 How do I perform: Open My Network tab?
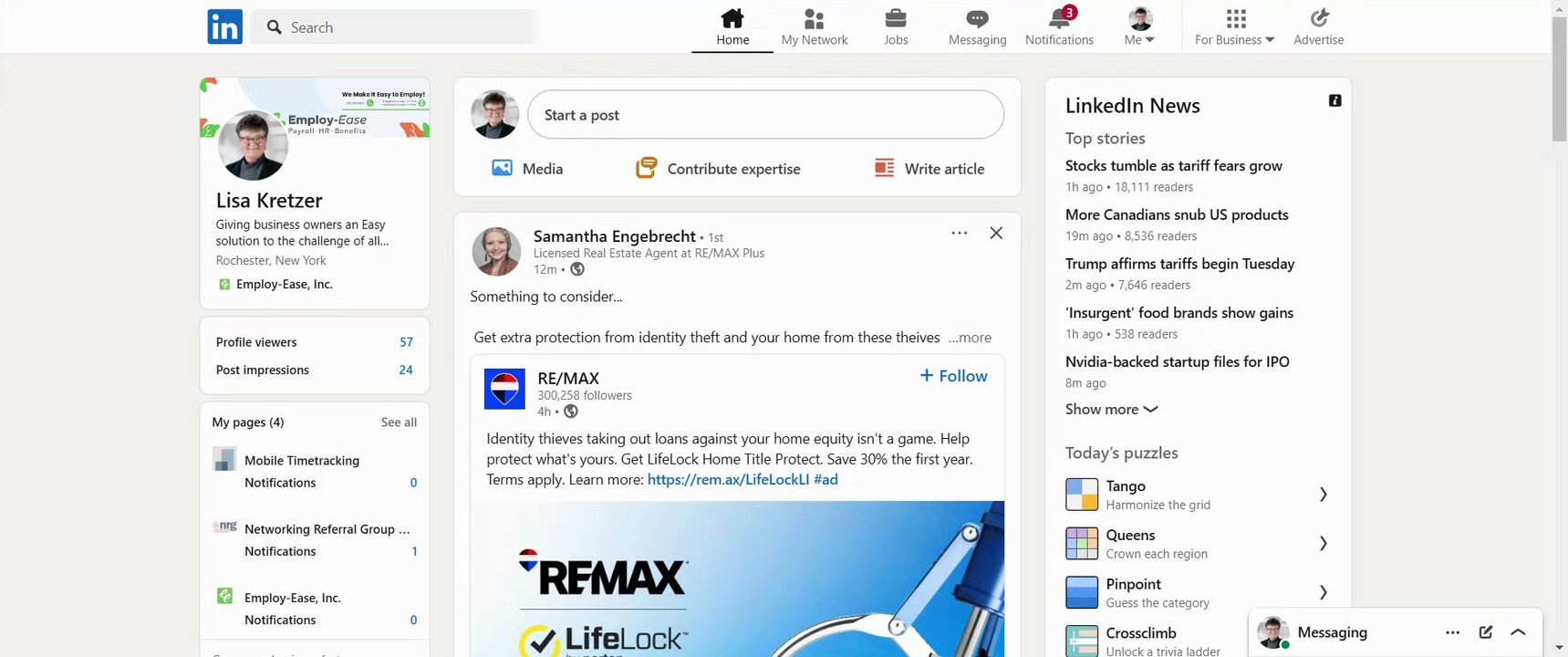point(815,26)
